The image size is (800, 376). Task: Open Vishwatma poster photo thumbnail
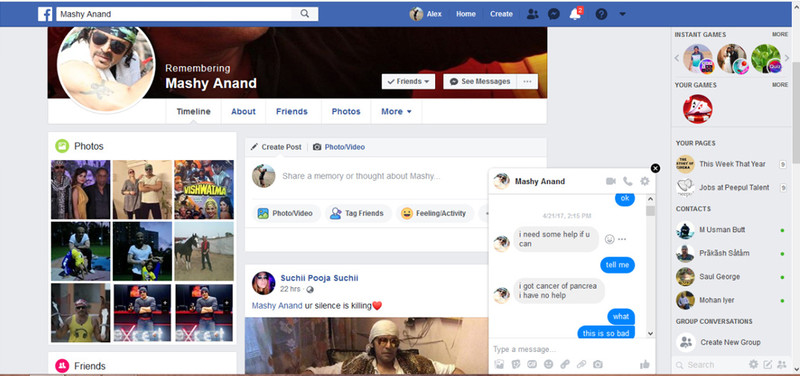pyautogui.click(x=204, y=189)
